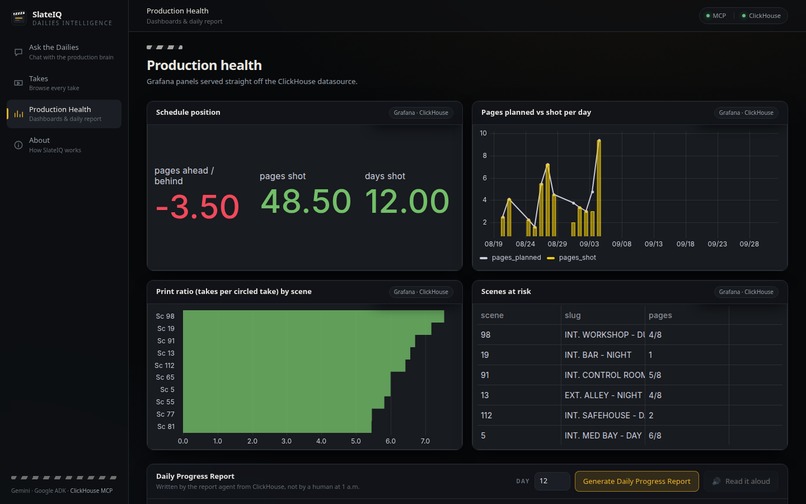Toggle pages_planned legend swatch
The width and height of the screenshot is (806, 504).
tap(483, 258)
